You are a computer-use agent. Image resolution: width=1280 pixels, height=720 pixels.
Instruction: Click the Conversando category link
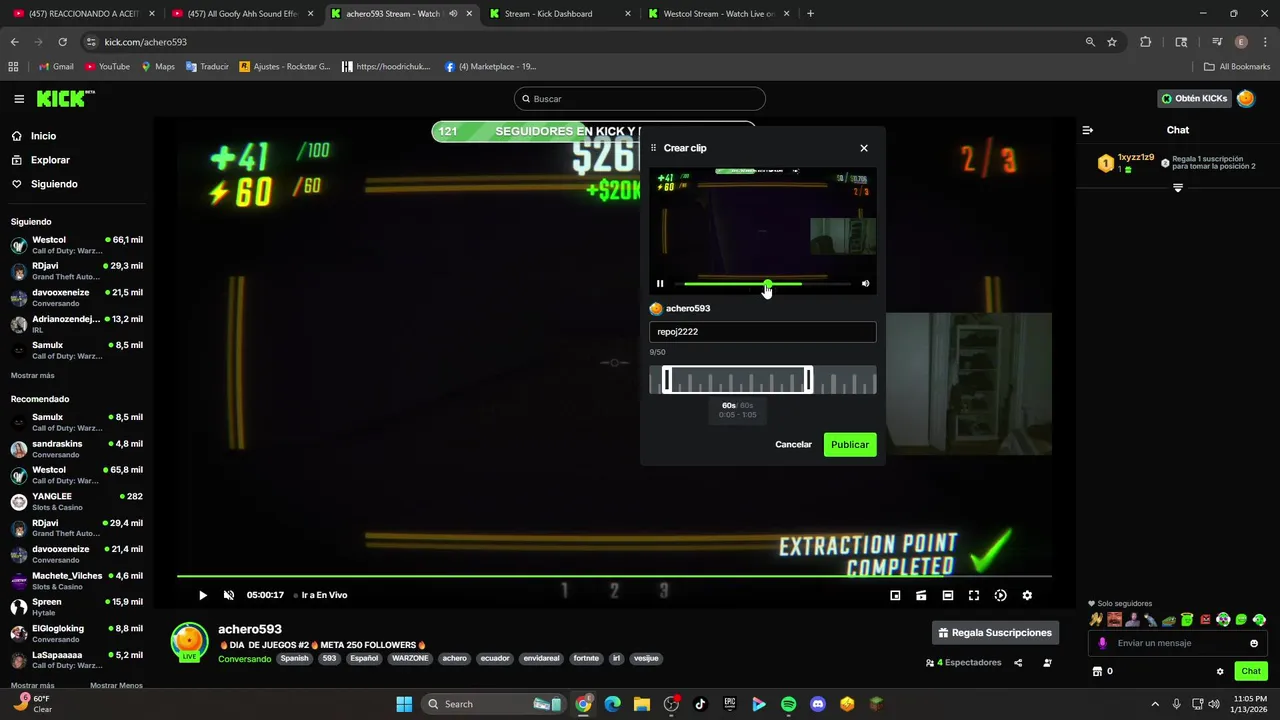click(x=245, y=659)
